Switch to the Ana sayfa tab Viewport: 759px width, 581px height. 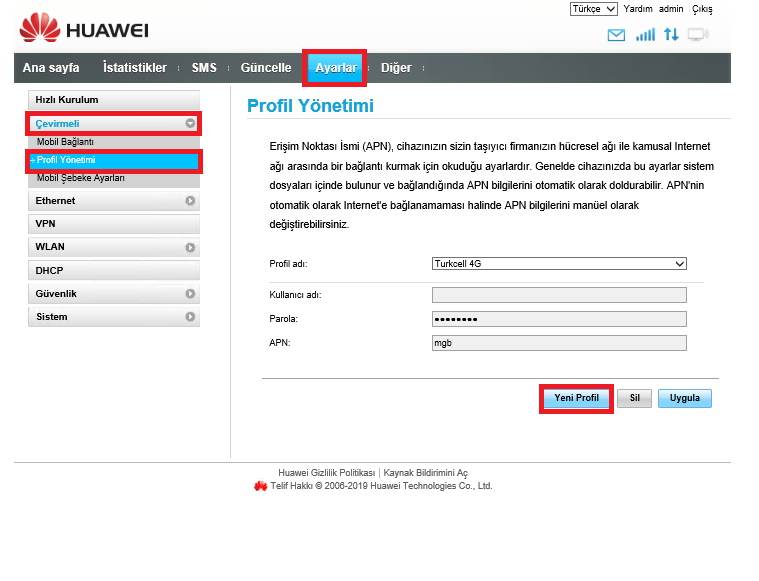(51, 68)
